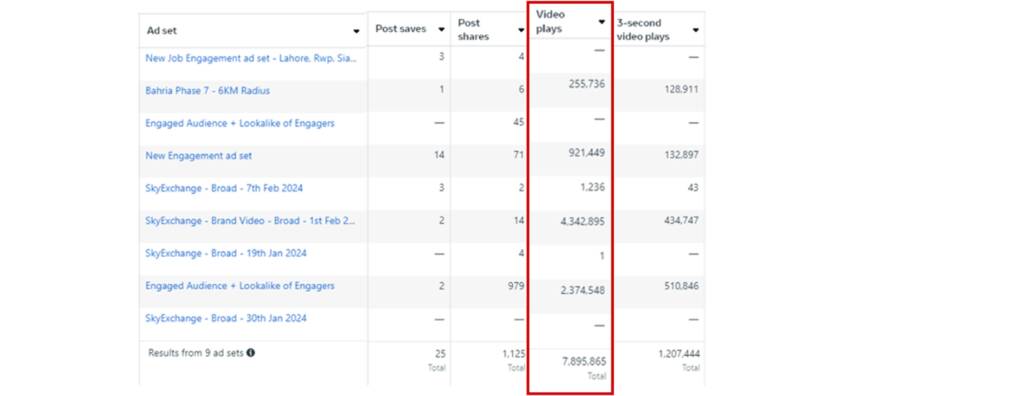
Task: Open the Video plays column dropdown arrow
Action: tap(601, 22)
